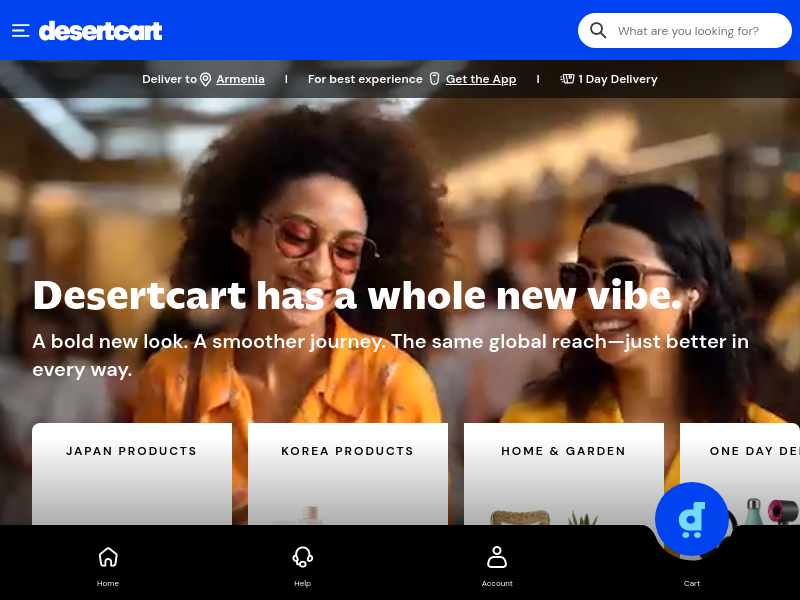Image resolution: width=800 pixels, height=600 pixels.
Task: Go to the Home tab
Action: pos(108,566)
